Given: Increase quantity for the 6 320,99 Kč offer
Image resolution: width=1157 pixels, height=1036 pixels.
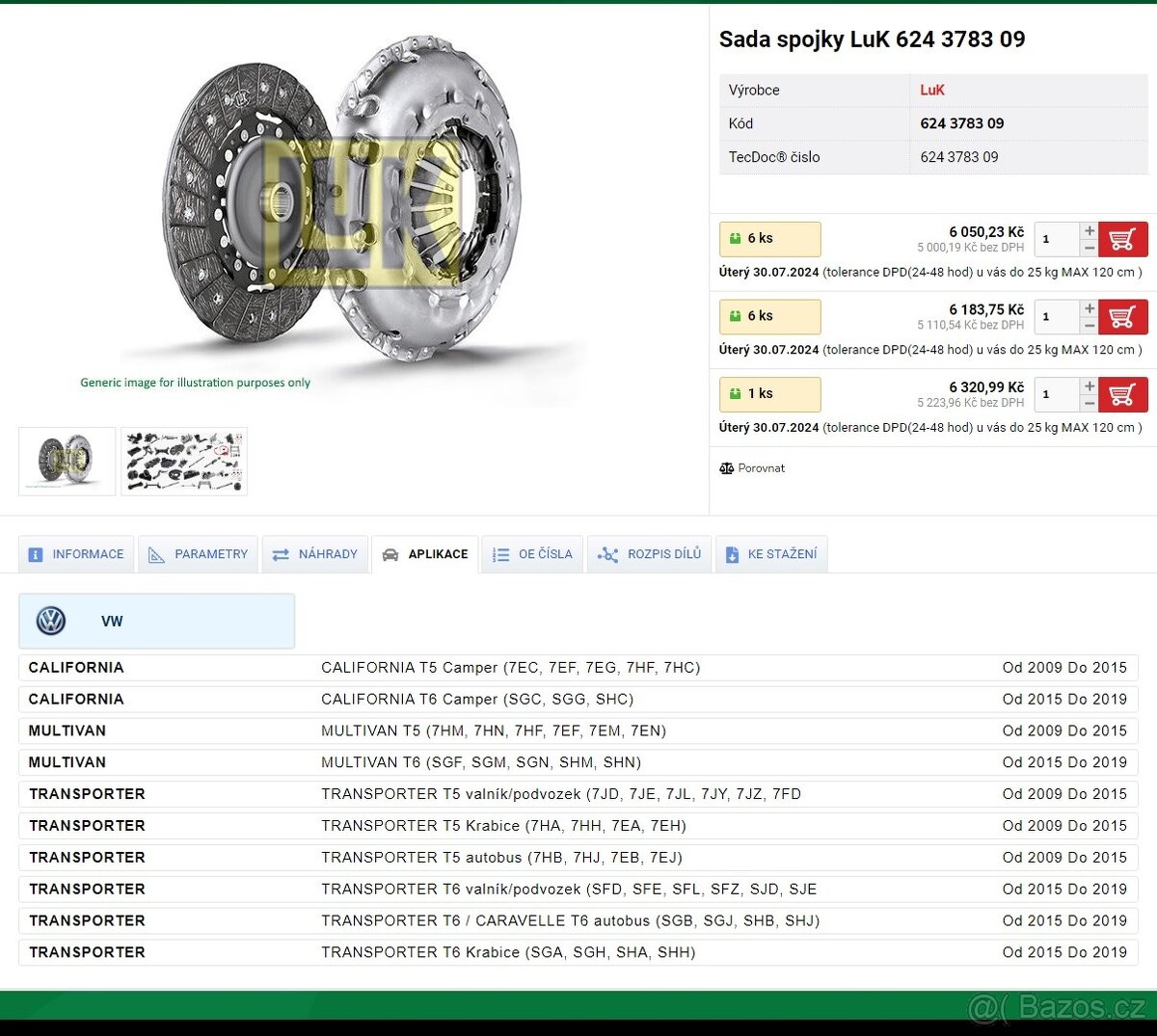Looking at the screenshot, I should (x=1089, y=386).
